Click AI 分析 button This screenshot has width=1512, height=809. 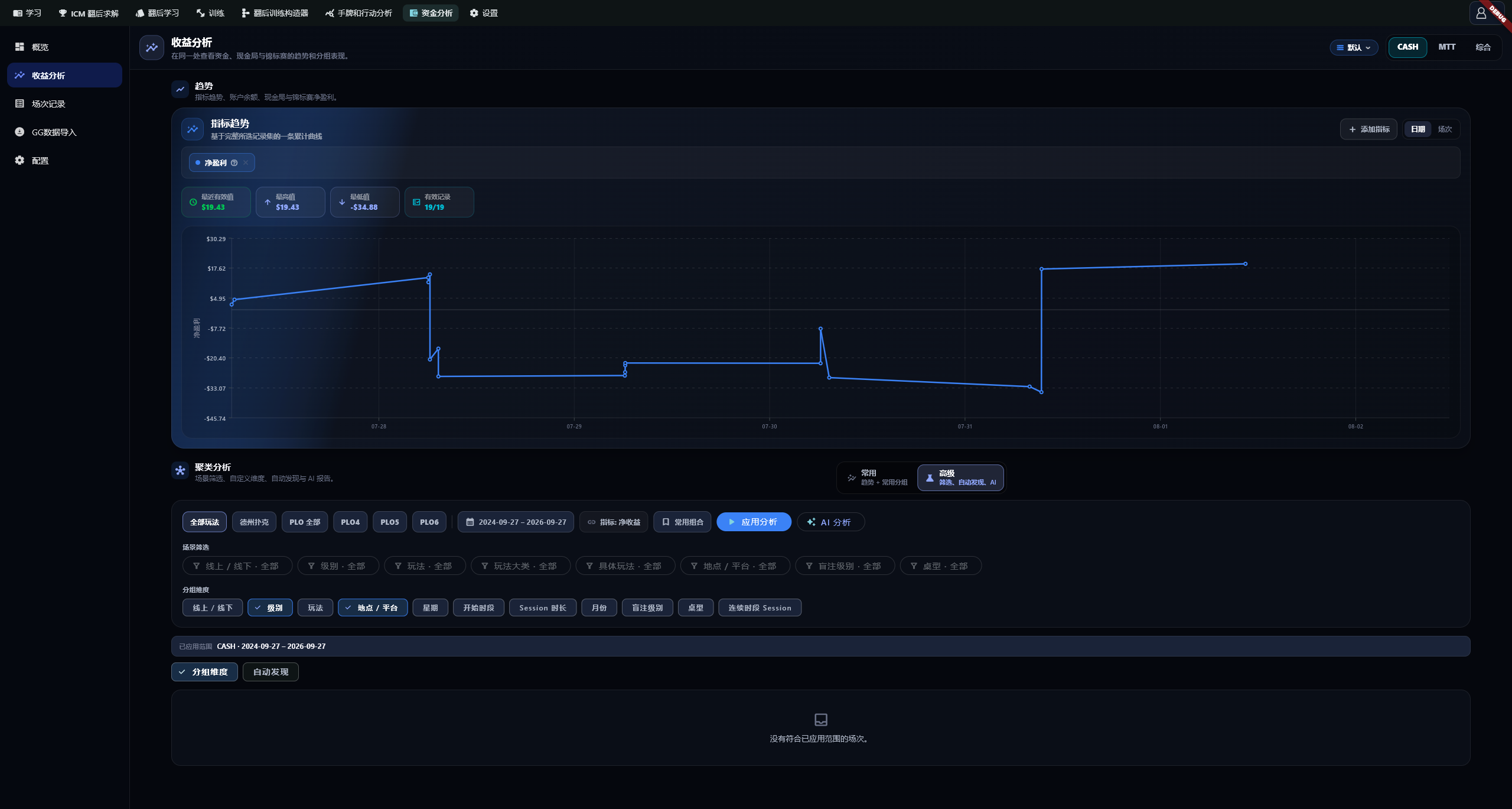point(830,522)
